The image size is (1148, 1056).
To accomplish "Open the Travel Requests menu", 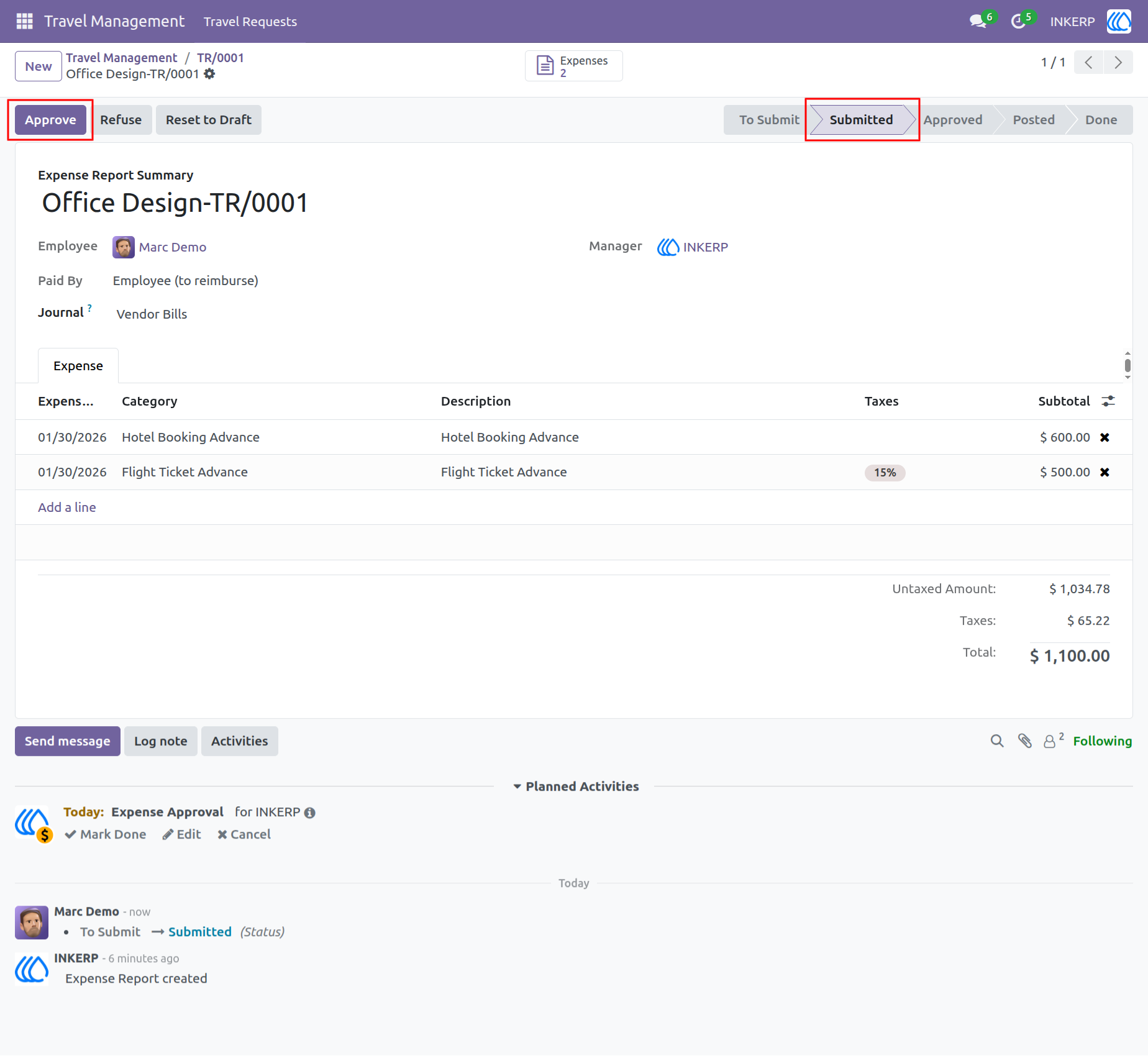I will pyautogui.click(x=250, y=21).
